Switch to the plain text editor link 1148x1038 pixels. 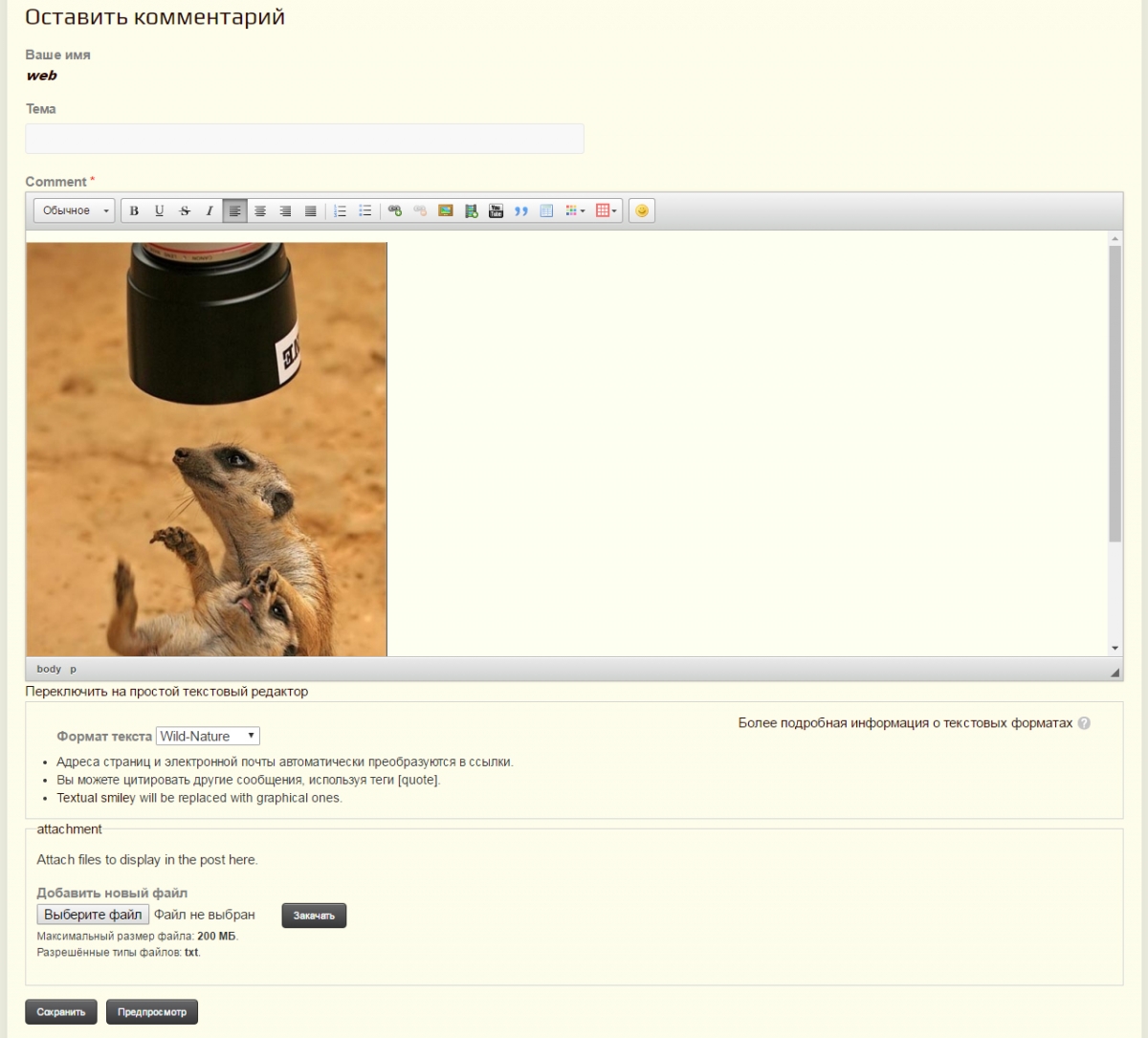[166, 691]
